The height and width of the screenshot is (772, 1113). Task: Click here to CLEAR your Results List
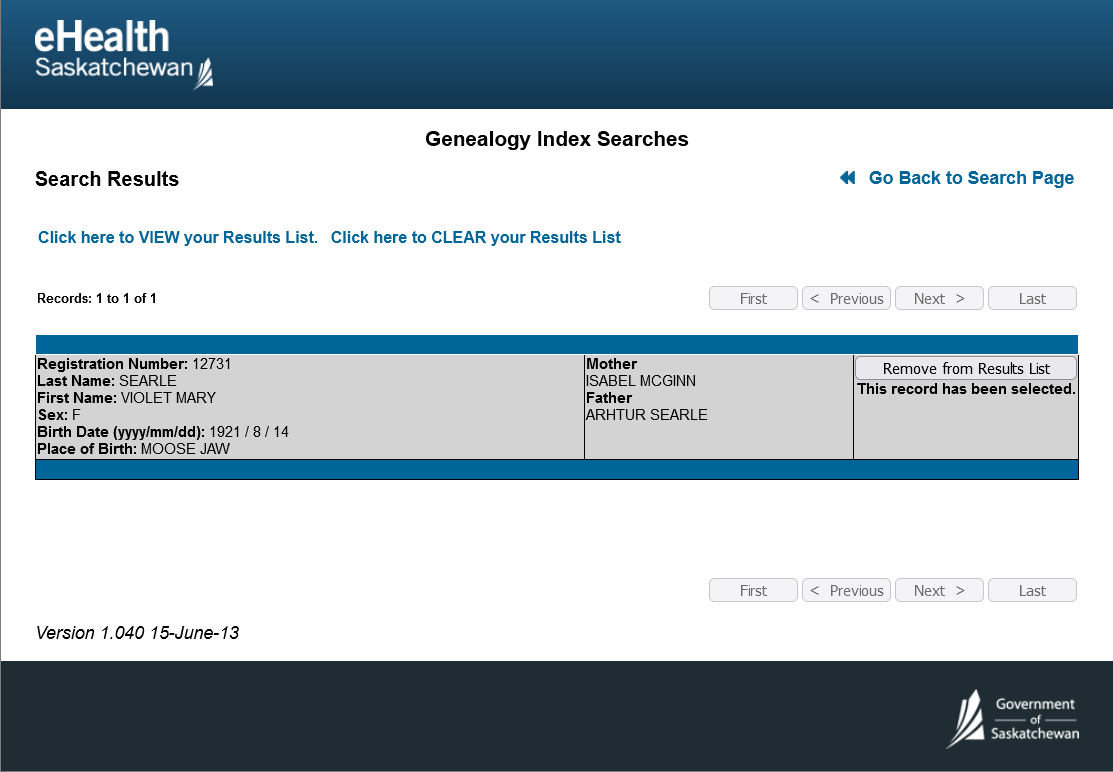(x=476, y=238)
